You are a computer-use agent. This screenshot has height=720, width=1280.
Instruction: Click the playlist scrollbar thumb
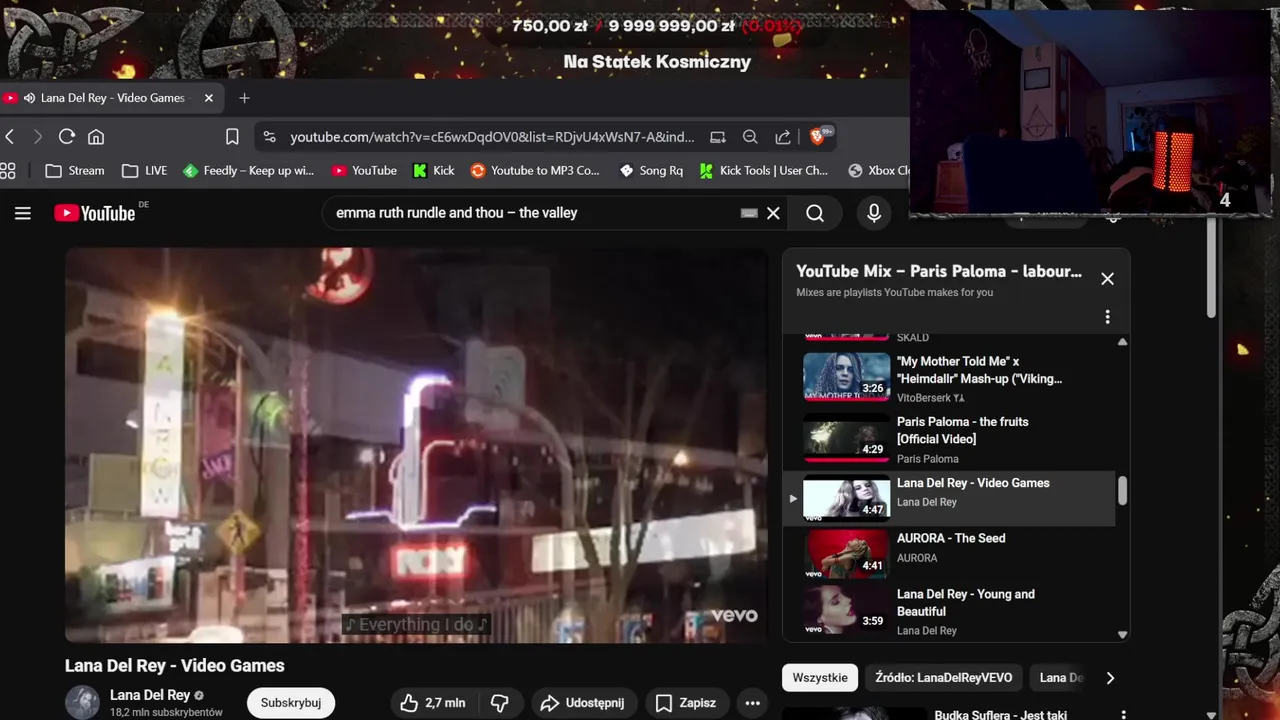coord(1122,490)
